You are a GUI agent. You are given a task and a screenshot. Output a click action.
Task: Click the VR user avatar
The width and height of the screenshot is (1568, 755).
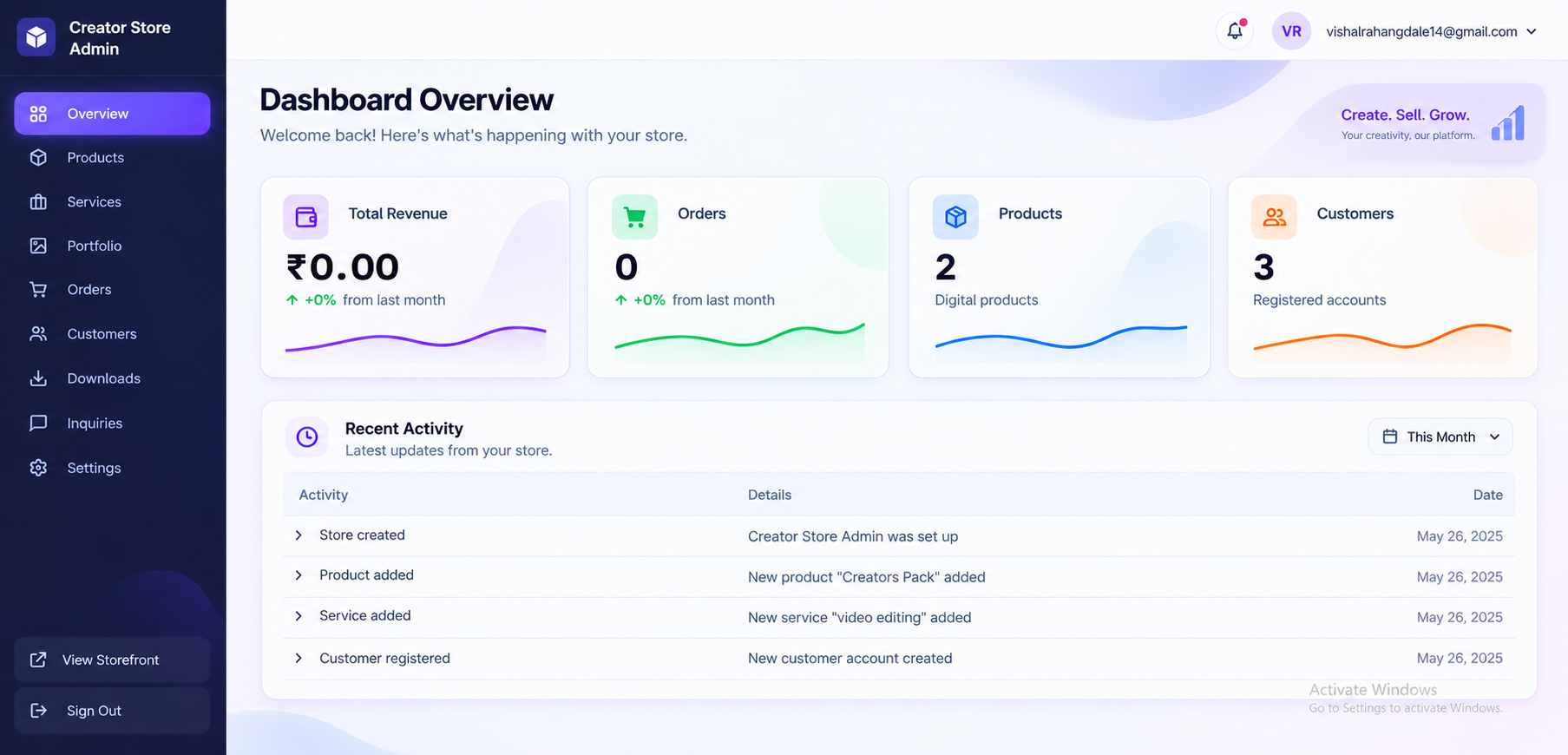(x=1291, y=31)
